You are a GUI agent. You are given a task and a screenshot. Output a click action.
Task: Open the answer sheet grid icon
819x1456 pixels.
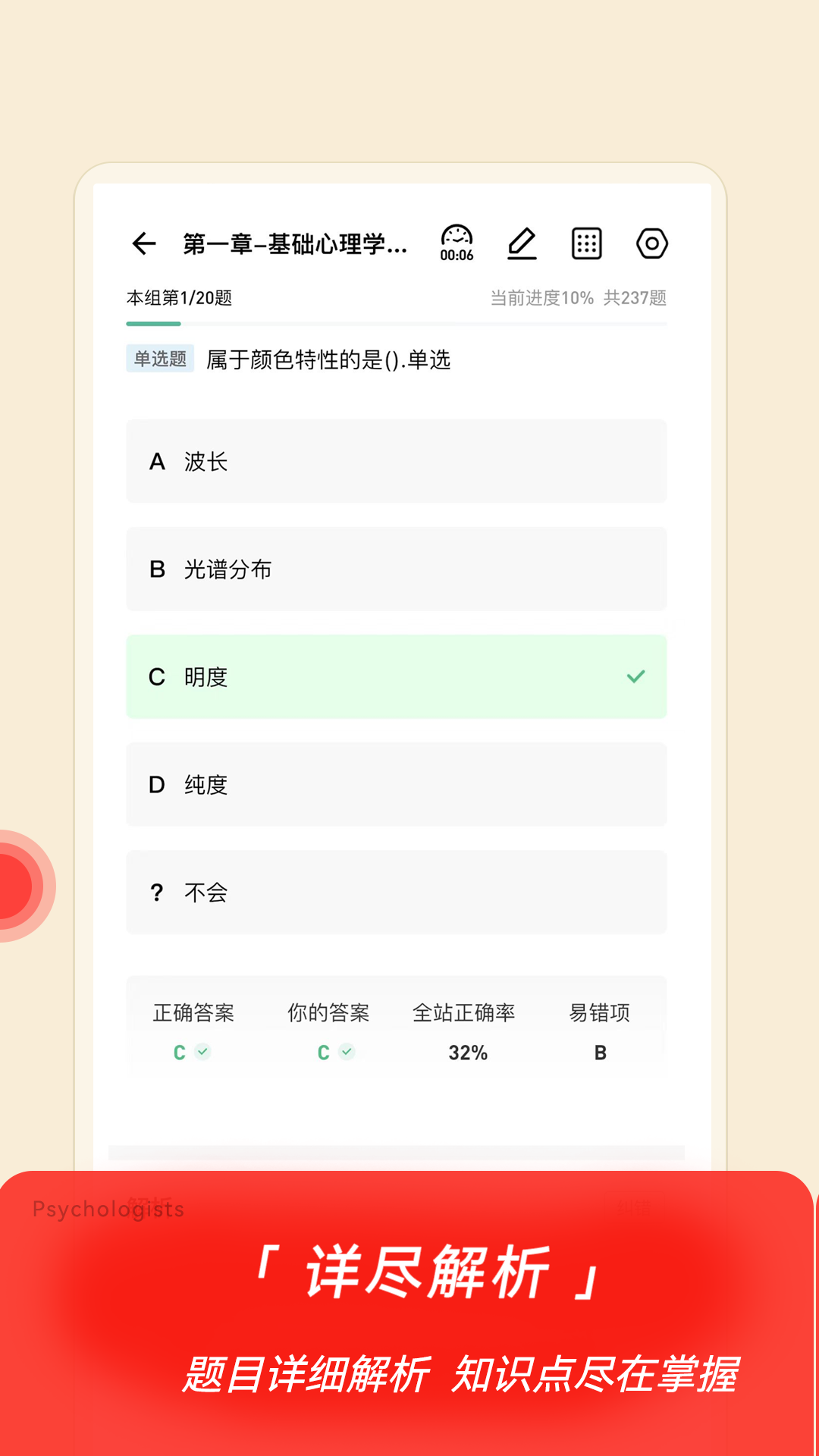586,243
